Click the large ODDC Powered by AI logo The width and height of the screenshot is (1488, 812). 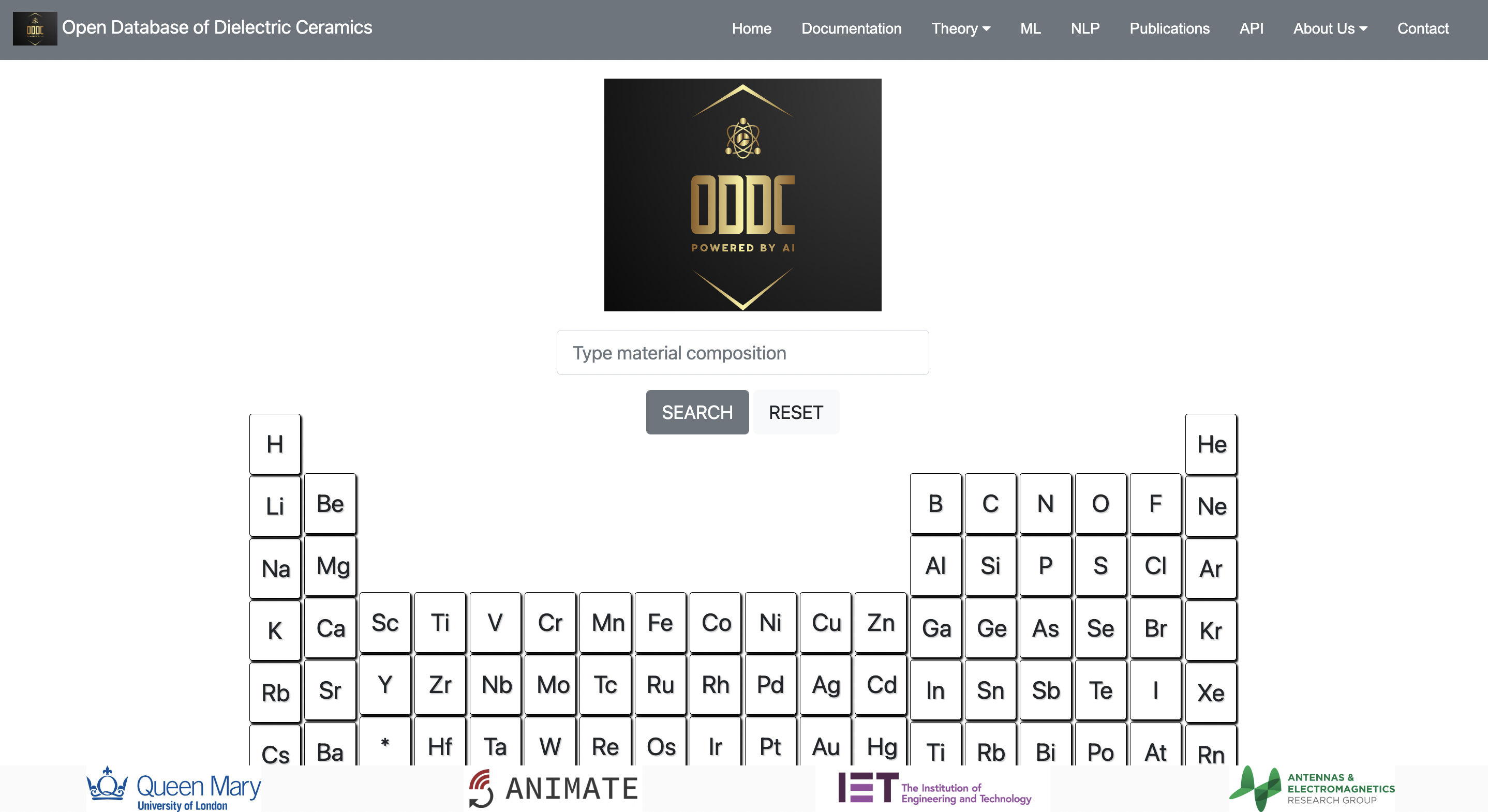742,194
